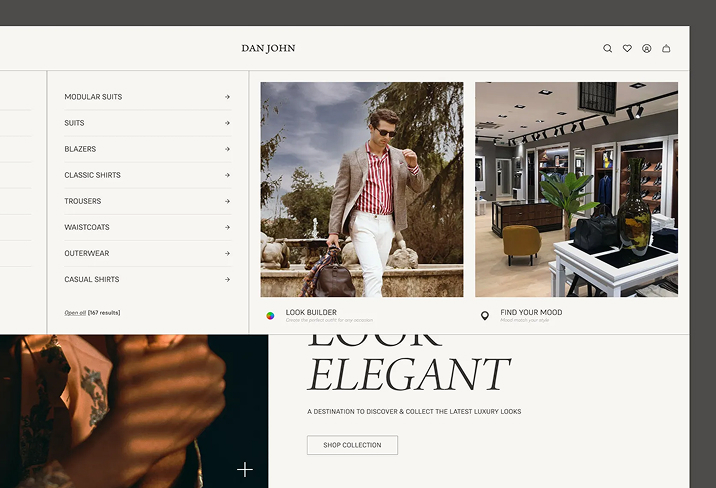Expand the Casual Shirts arrow
This screenshot has height=488, width=716.
coord(227,279)
